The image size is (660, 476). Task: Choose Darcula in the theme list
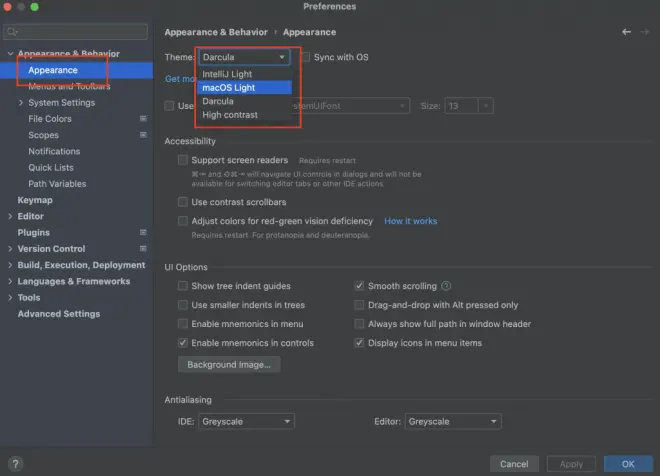[244, 101]
